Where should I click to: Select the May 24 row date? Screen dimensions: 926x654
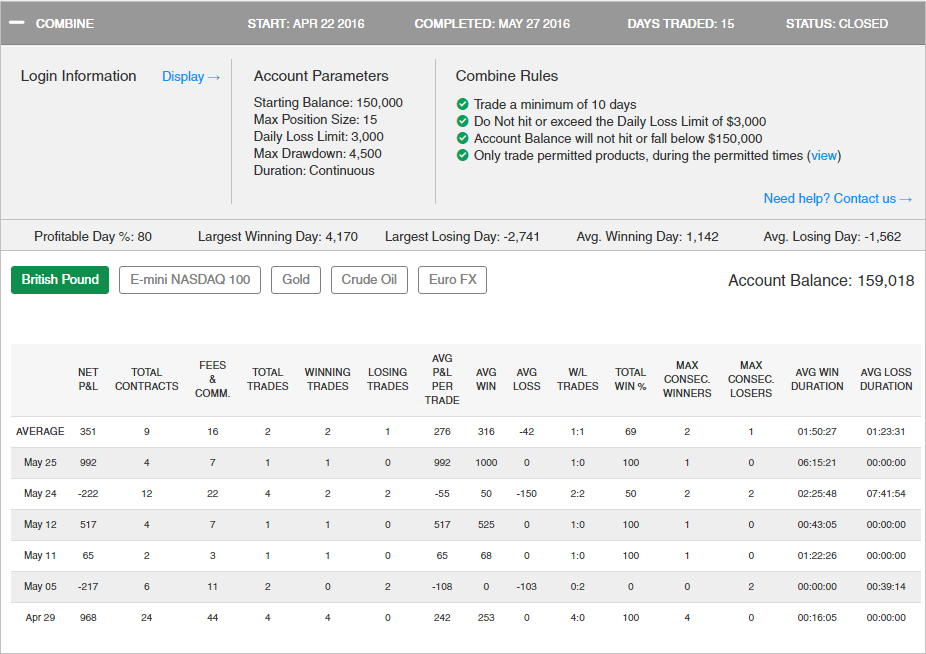click(40, 494)
